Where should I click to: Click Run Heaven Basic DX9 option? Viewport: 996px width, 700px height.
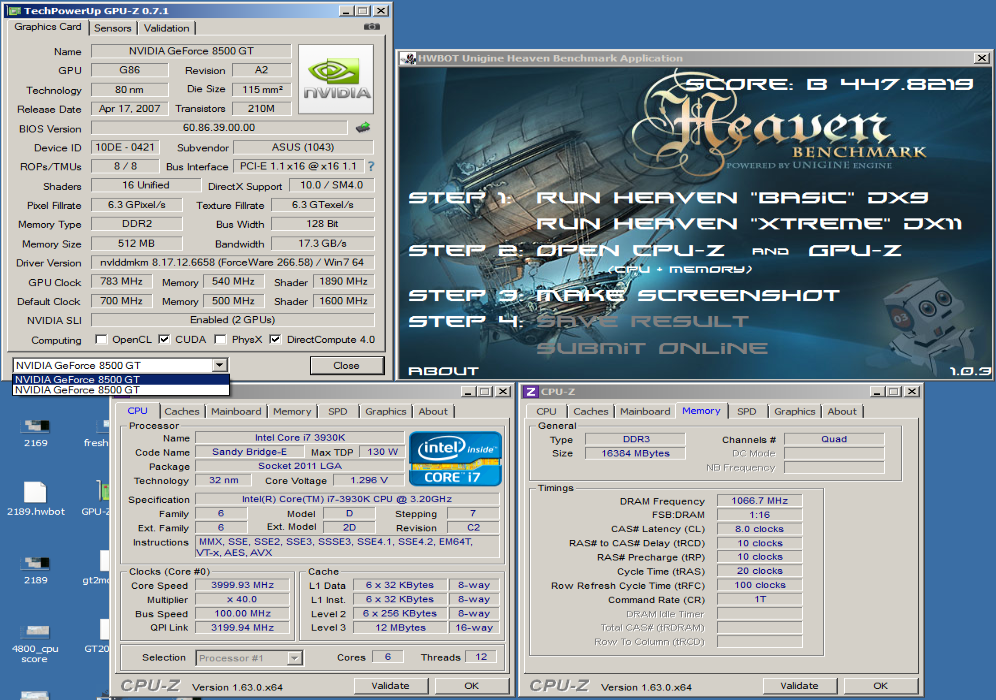(732, 198)
